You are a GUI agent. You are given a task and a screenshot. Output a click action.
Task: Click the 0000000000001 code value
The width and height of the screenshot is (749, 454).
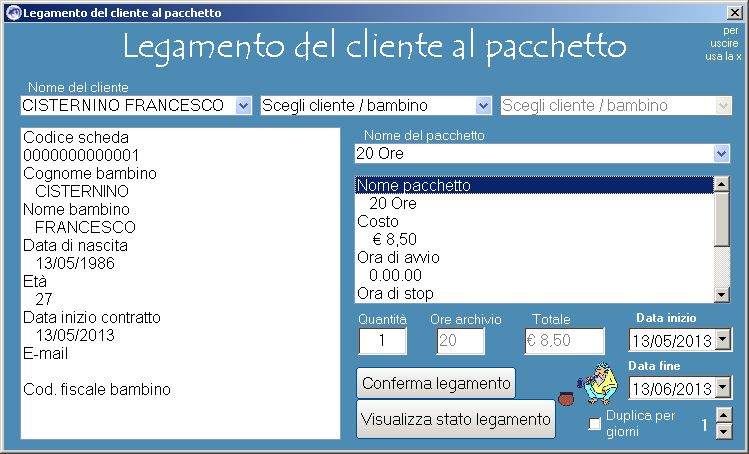(x=81, y=155)
